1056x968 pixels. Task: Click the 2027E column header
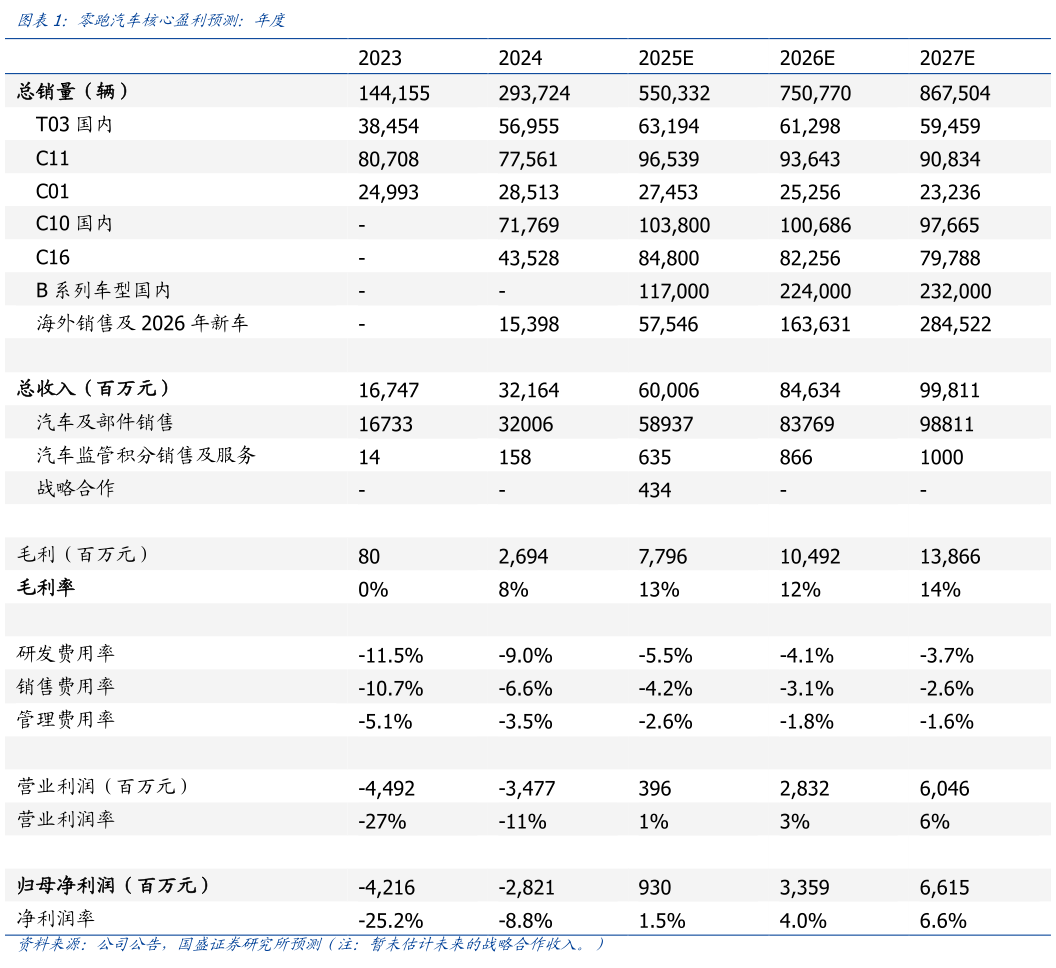945,57
